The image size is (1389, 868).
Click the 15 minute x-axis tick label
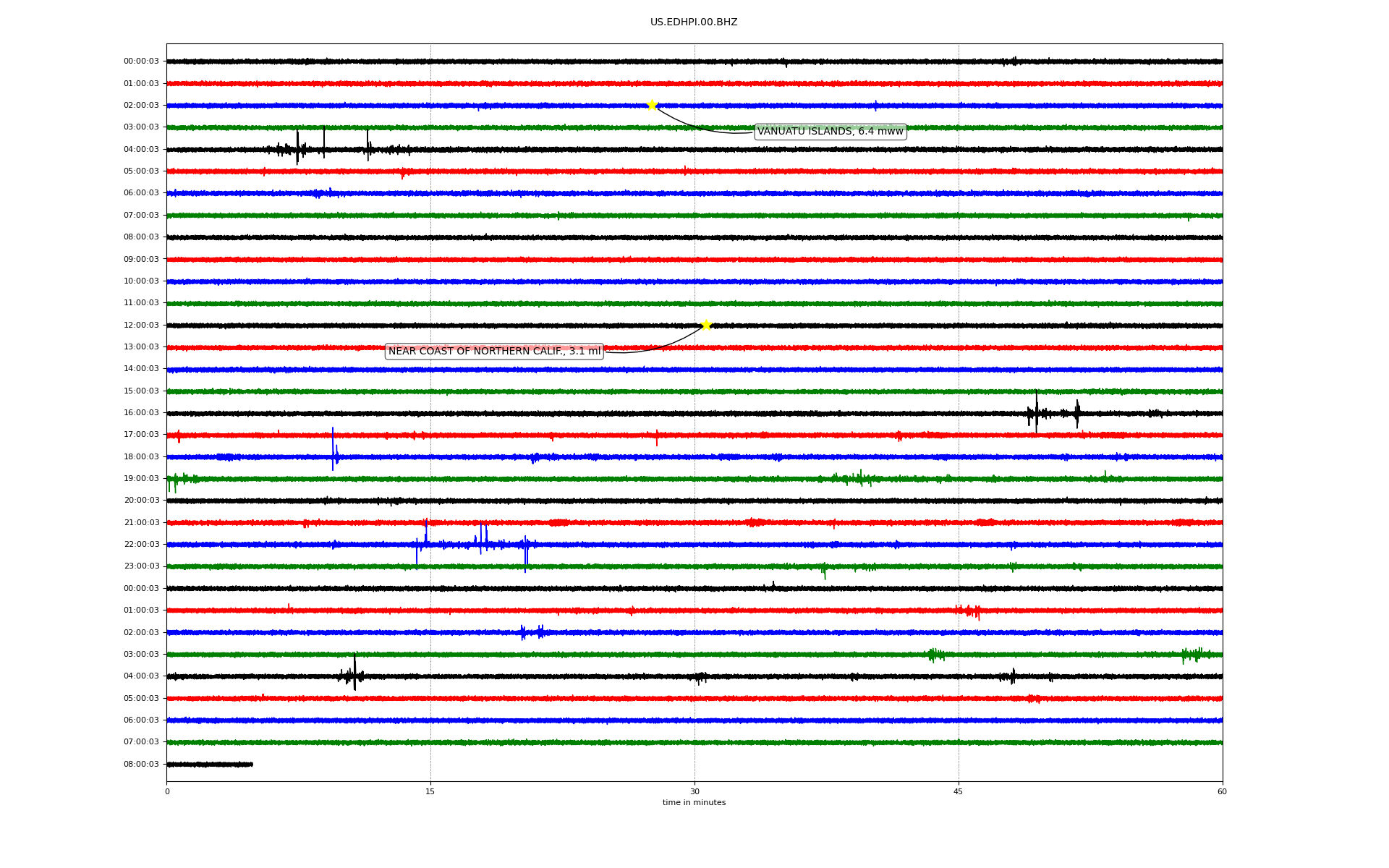430,791
